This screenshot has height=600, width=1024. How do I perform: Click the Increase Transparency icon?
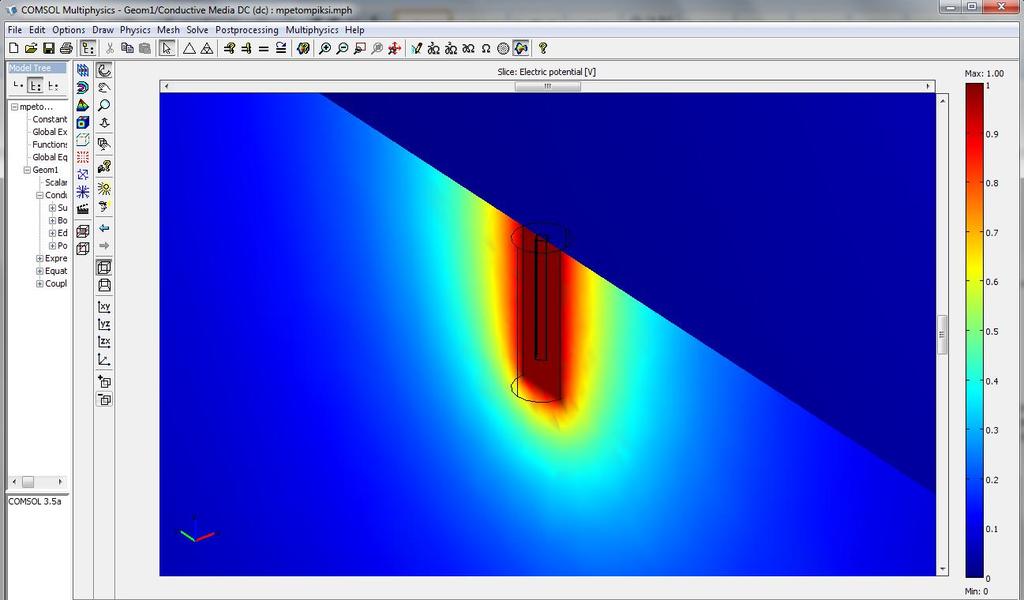[104, 382]
